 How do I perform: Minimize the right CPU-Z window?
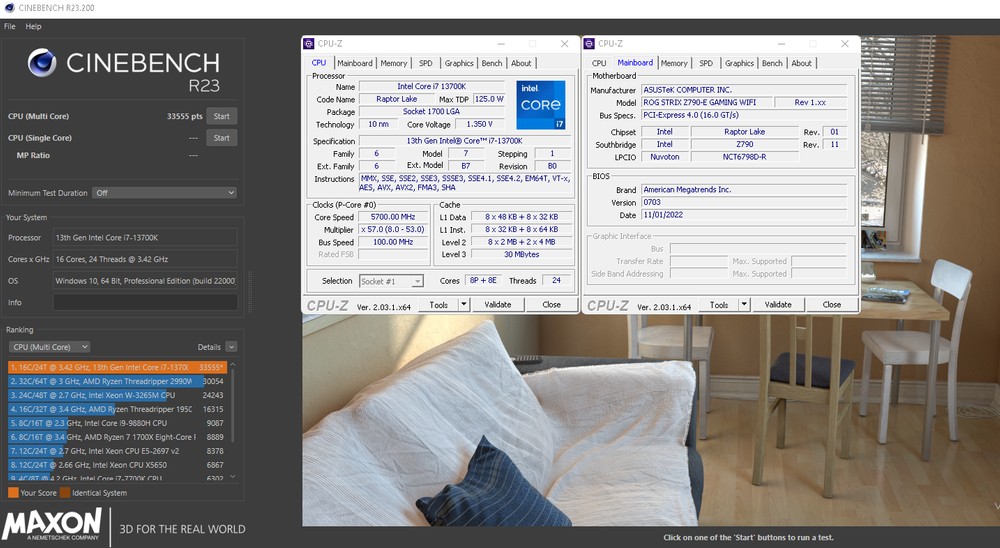(x=782, y=43)
